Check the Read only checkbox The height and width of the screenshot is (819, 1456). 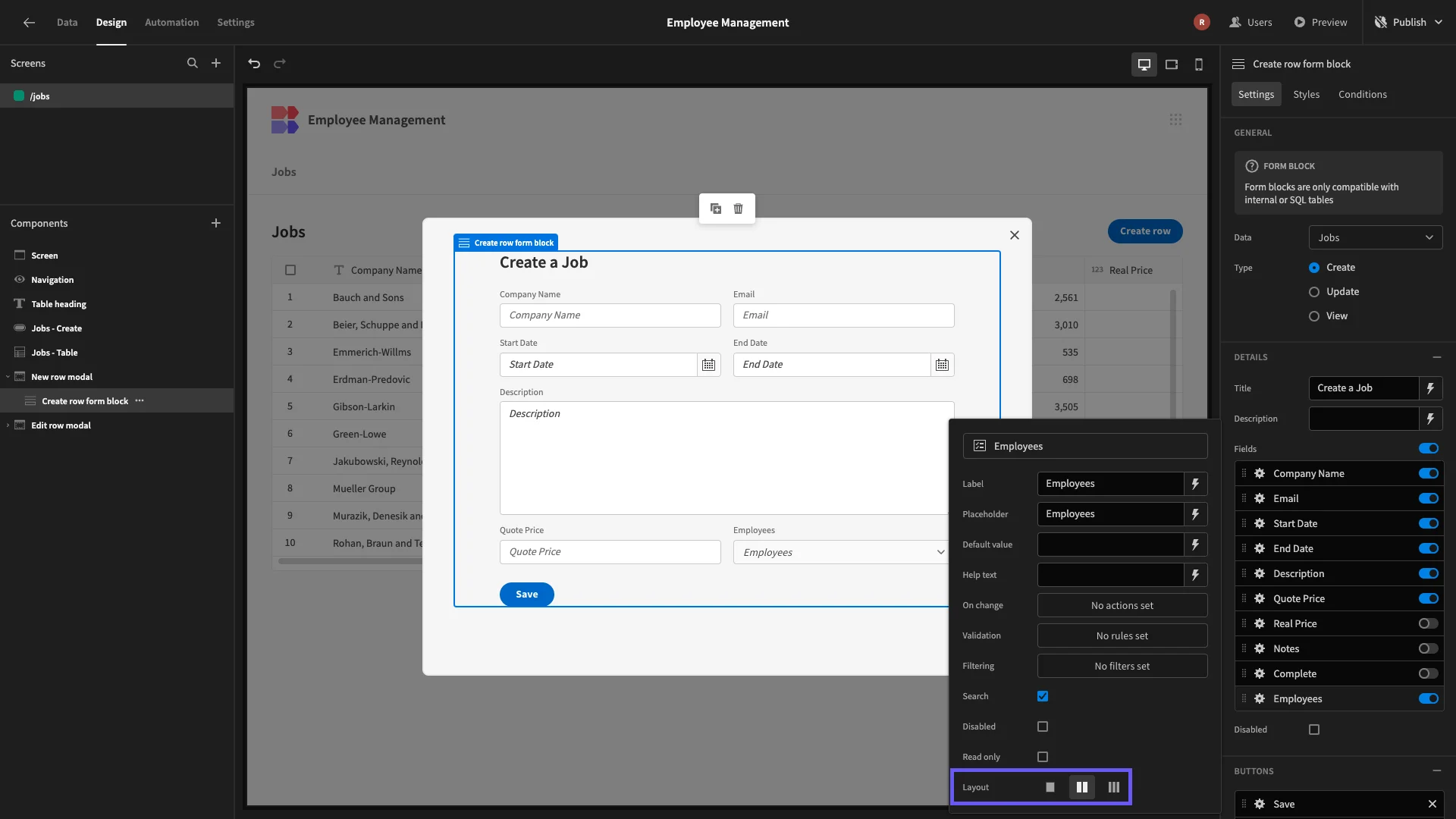pos(1043,757)
